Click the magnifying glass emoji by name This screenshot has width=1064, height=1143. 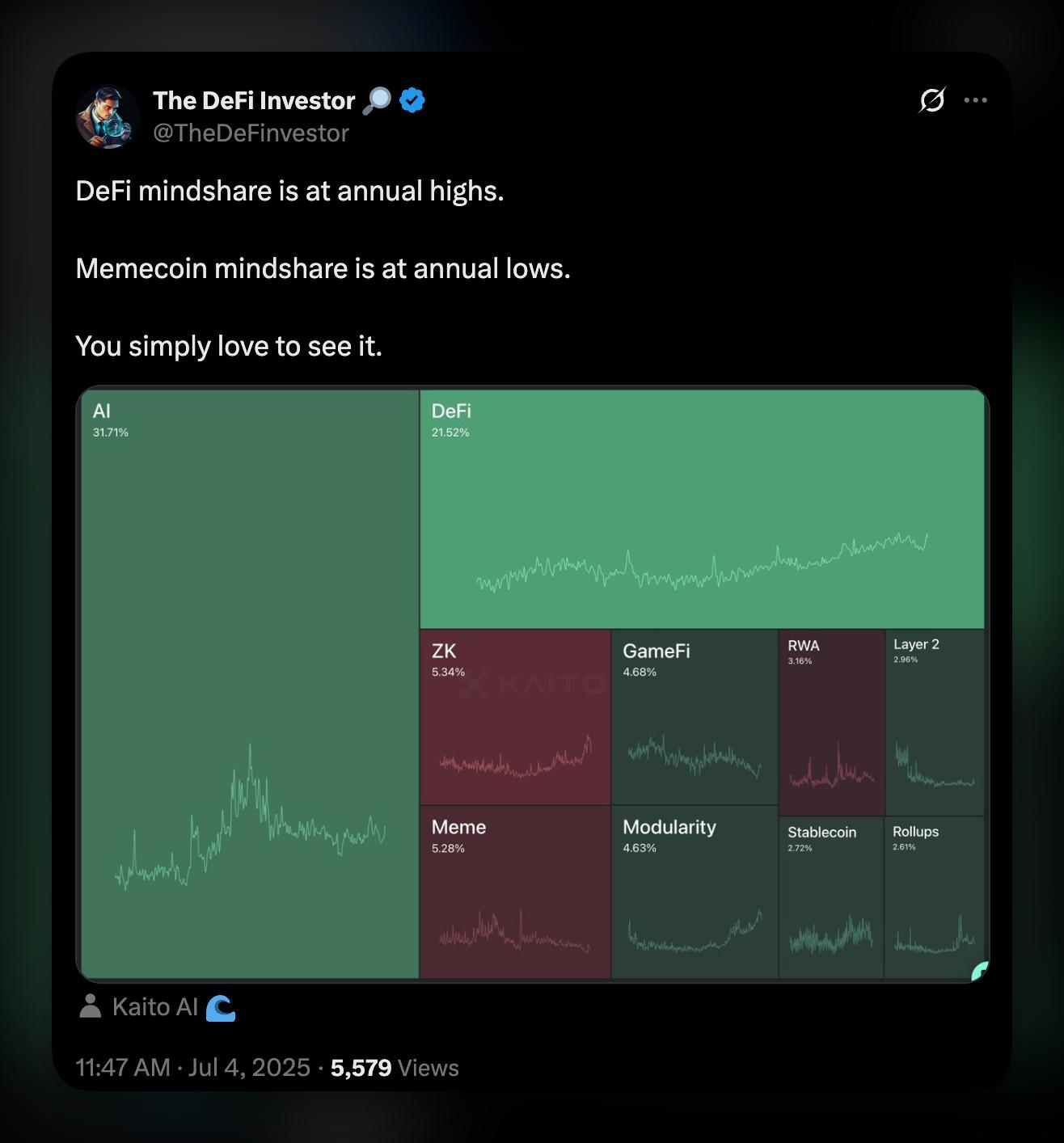click(377, 100)
